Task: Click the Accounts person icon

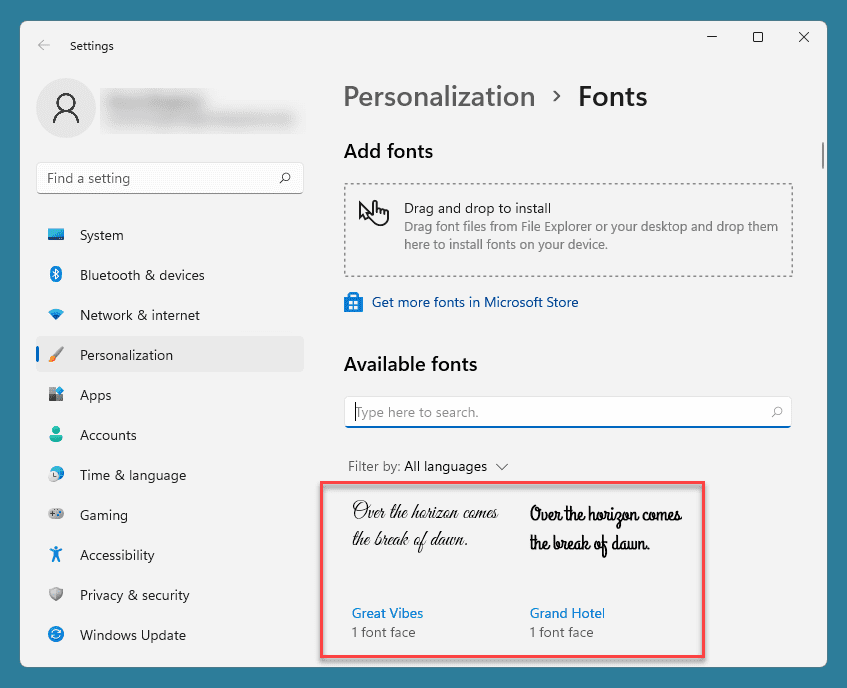Action: [56, 434]
